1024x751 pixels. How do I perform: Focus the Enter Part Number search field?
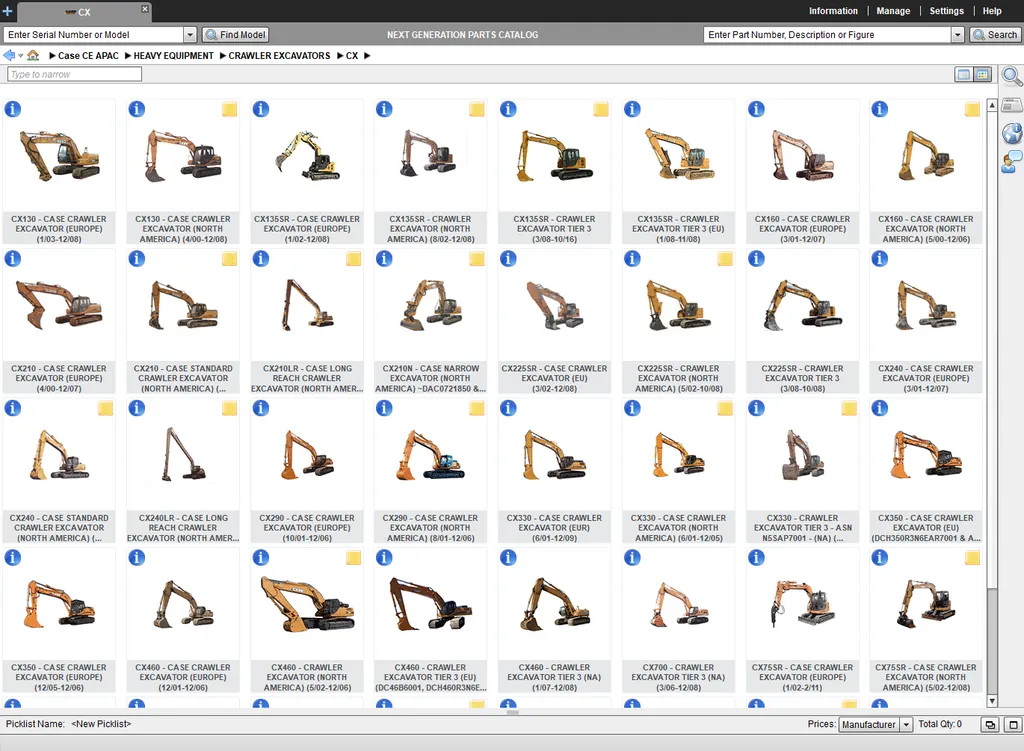tap(827, 35)
